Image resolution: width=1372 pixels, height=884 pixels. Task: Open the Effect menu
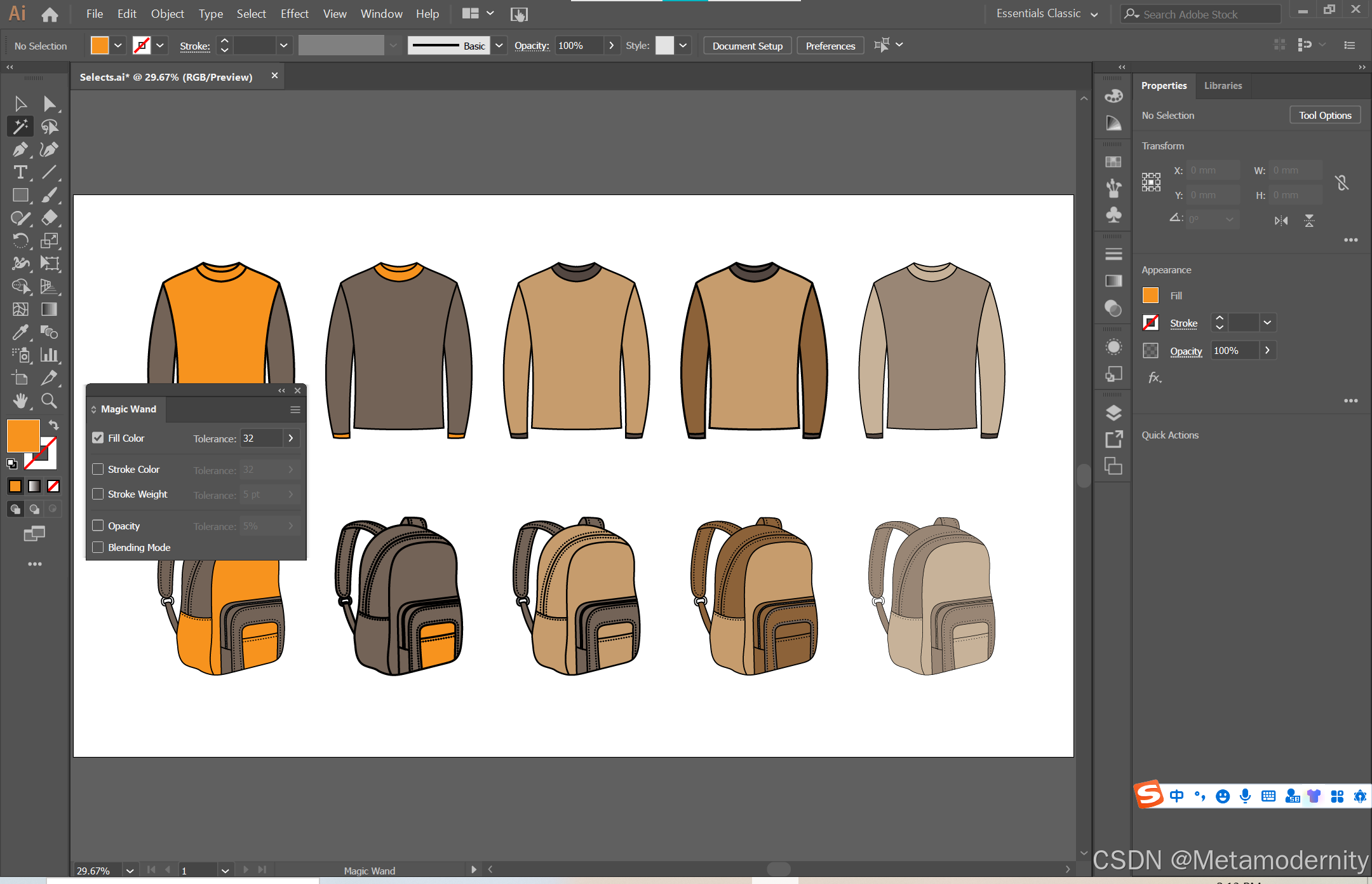pos(294,14)
